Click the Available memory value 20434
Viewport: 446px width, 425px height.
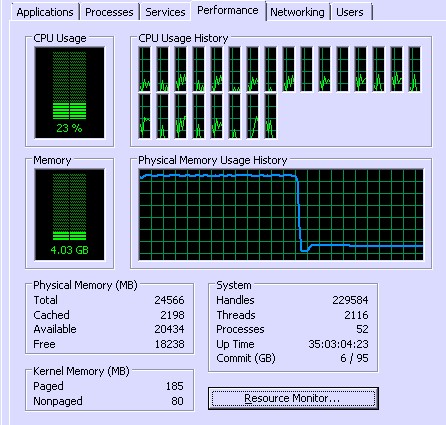(169, 329)
